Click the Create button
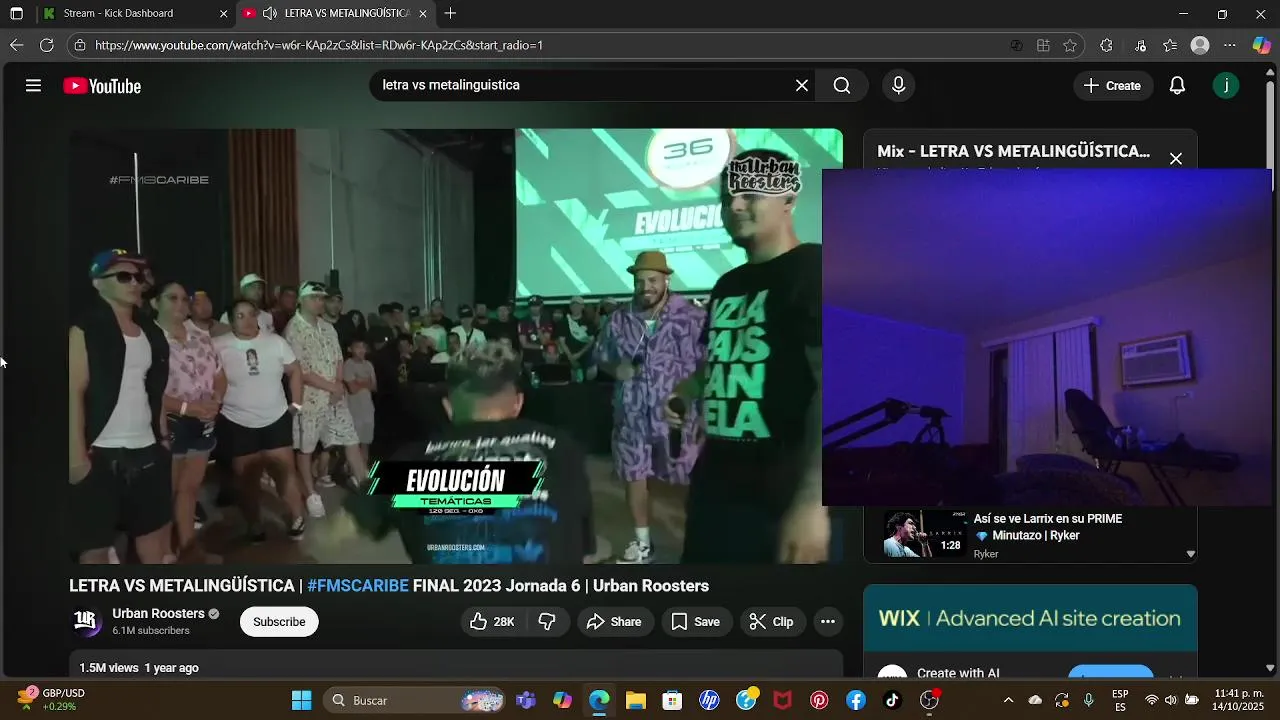The image size is (1280, 720). pyautogui.click(x=1113, y=86)
